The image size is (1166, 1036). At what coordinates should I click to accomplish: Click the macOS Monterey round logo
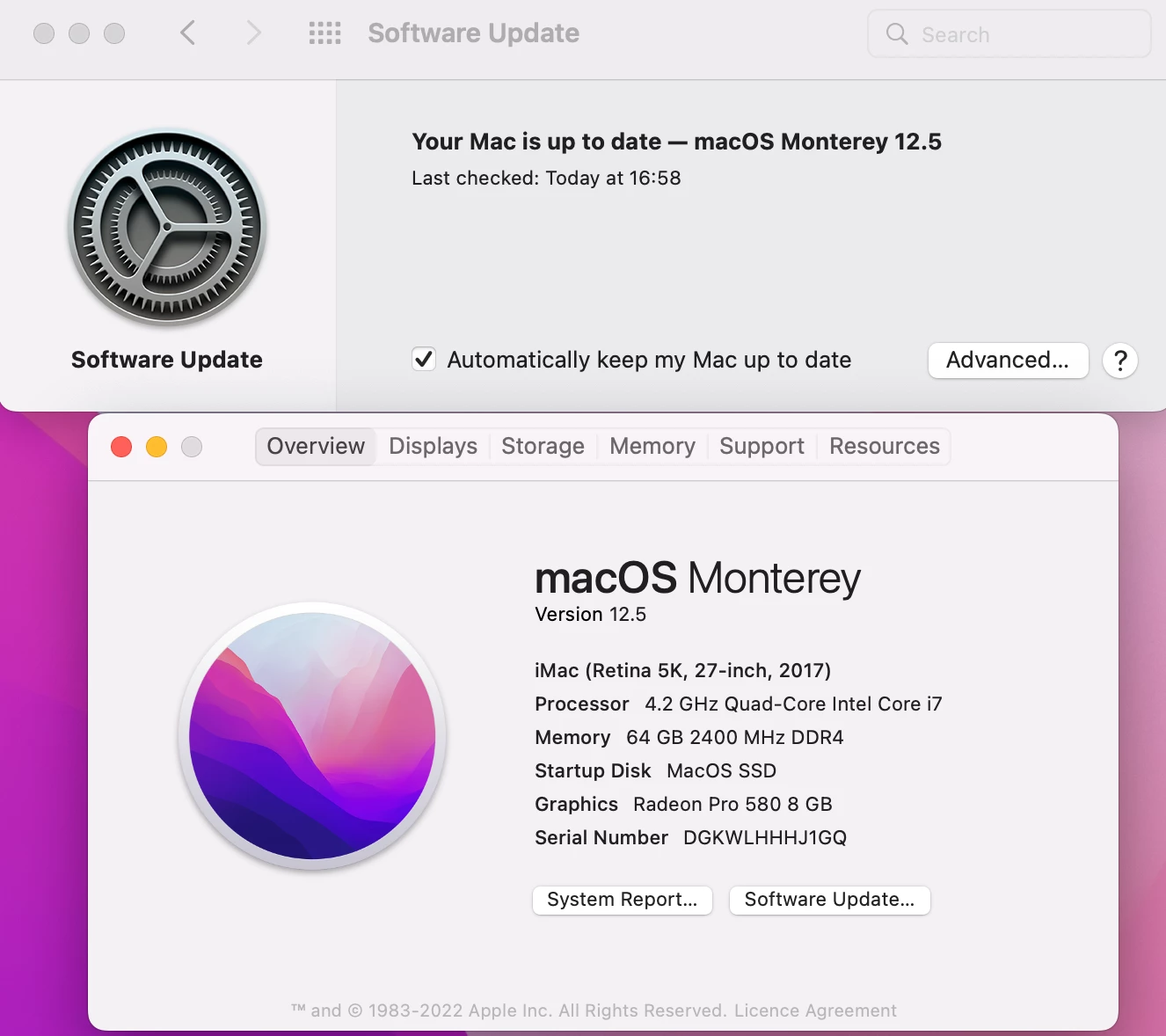(x=312, y=736)
